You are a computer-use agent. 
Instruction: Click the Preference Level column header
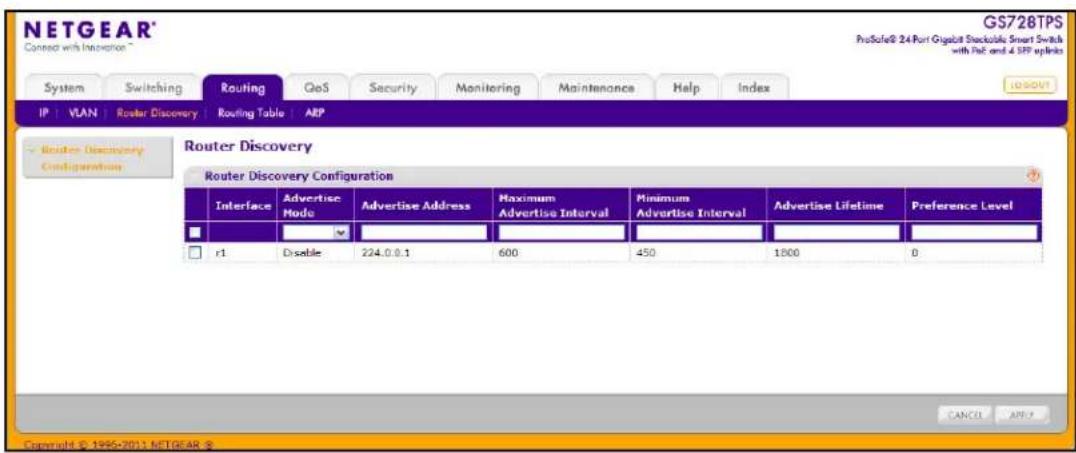point(974,205)
